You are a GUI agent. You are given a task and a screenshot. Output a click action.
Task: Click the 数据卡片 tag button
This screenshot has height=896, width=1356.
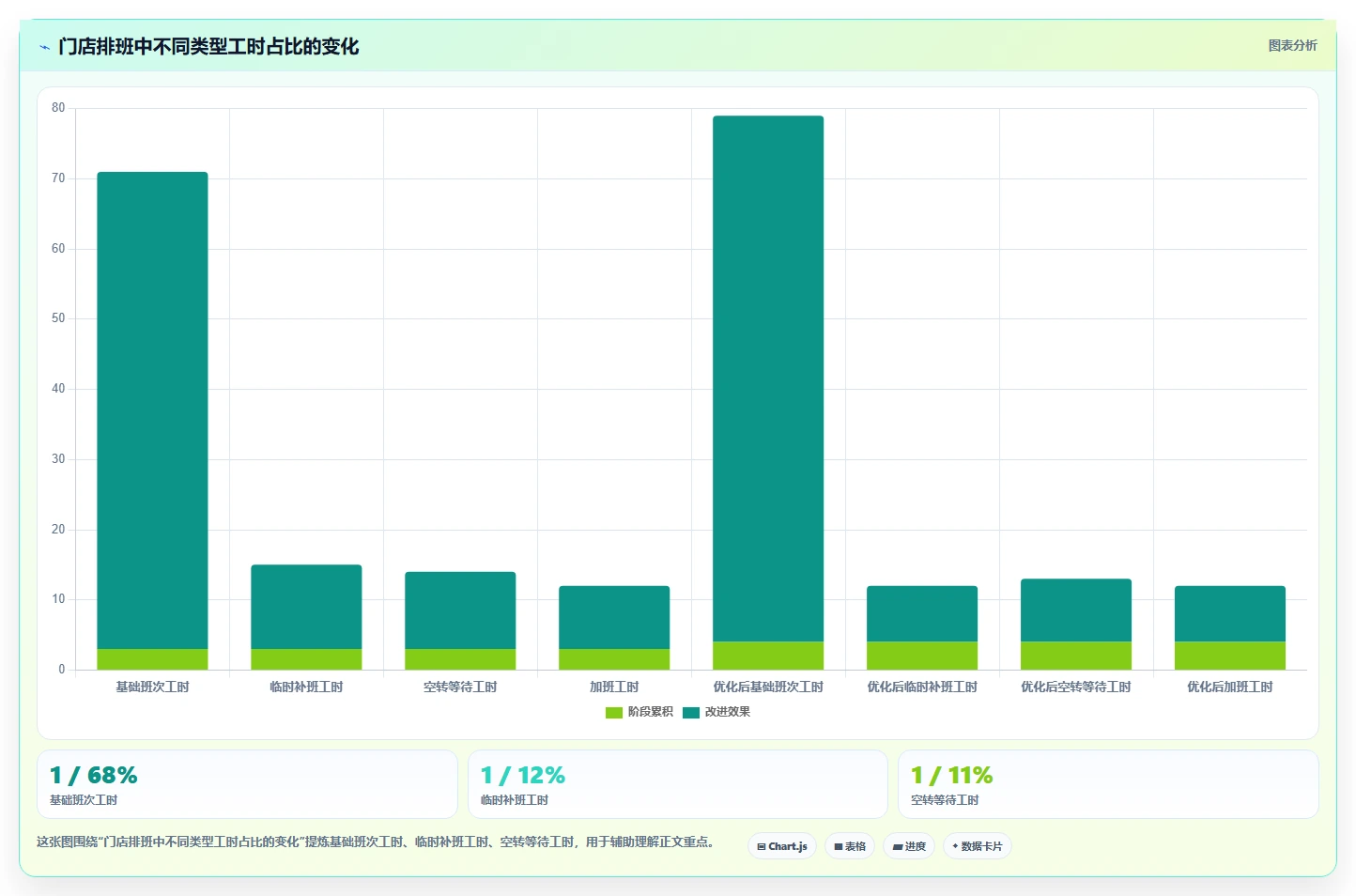pos(978,846)
